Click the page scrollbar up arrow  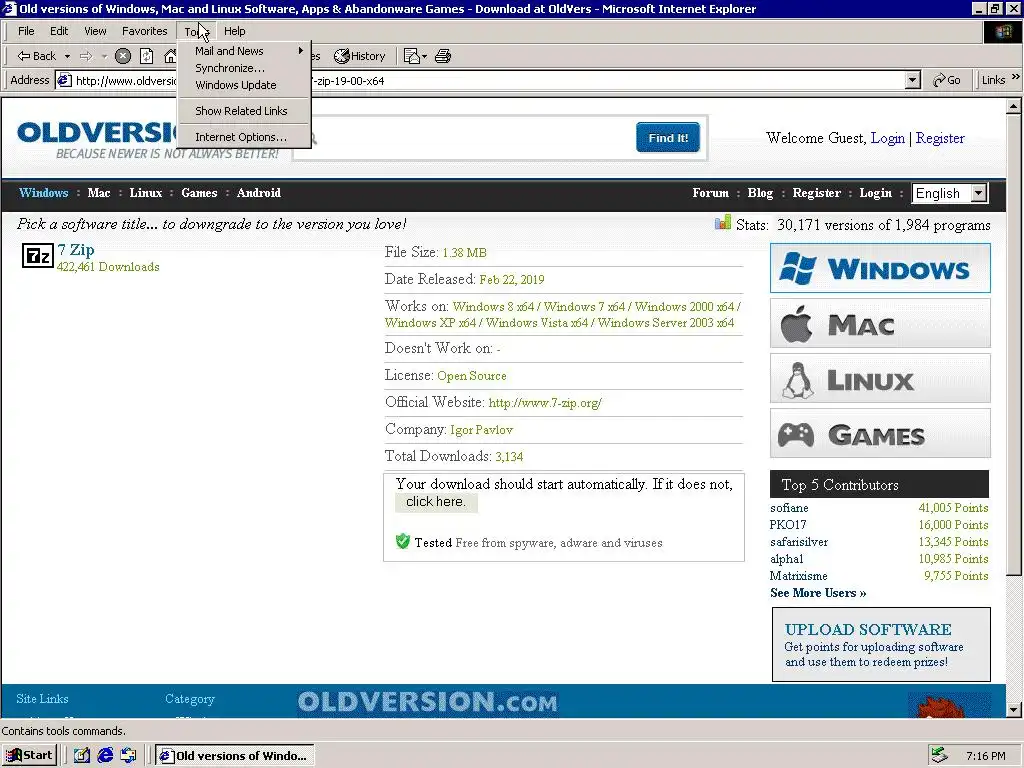point(1013,106)
